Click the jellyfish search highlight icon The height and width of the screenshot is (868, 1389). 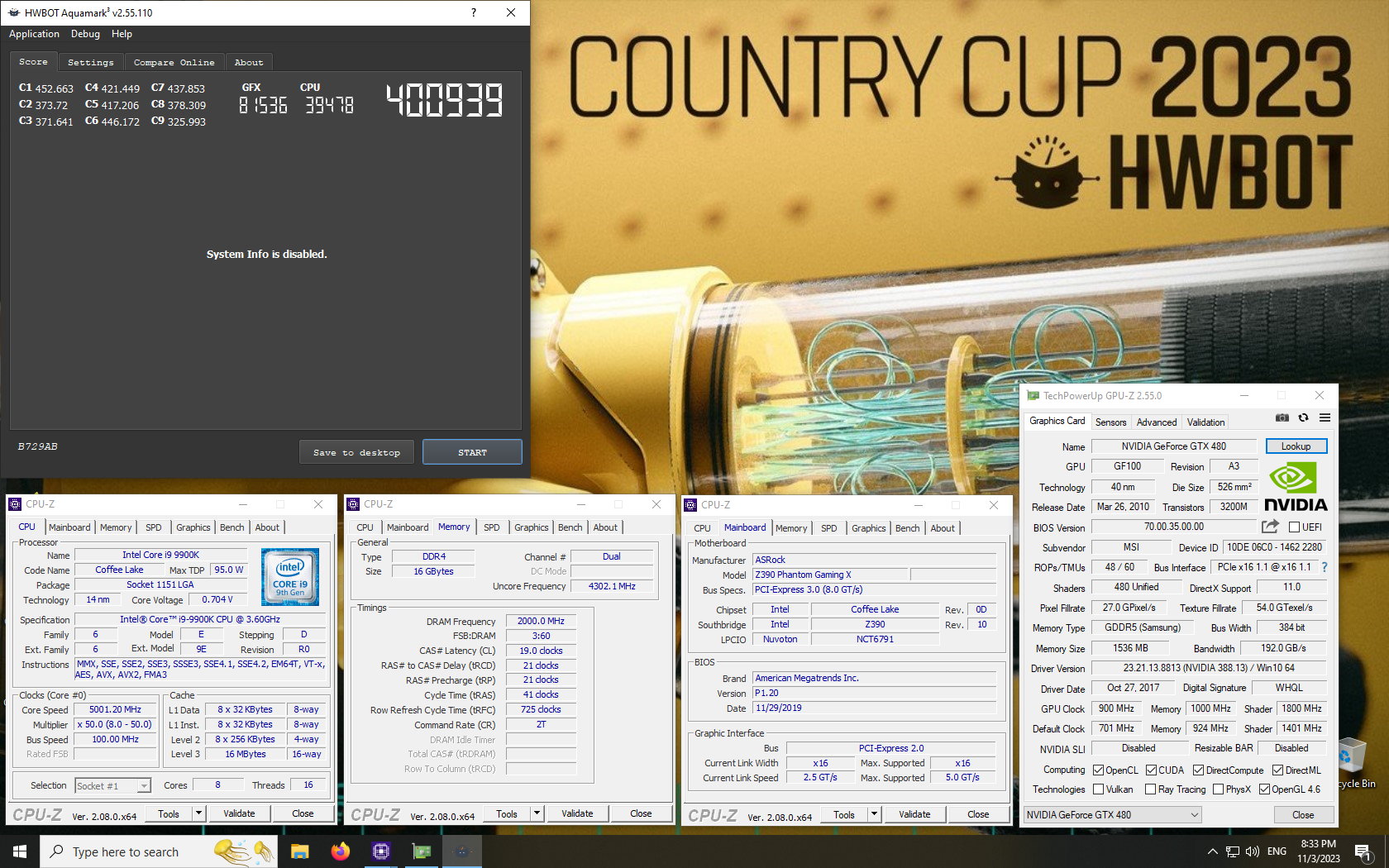(x=244, y=851)
